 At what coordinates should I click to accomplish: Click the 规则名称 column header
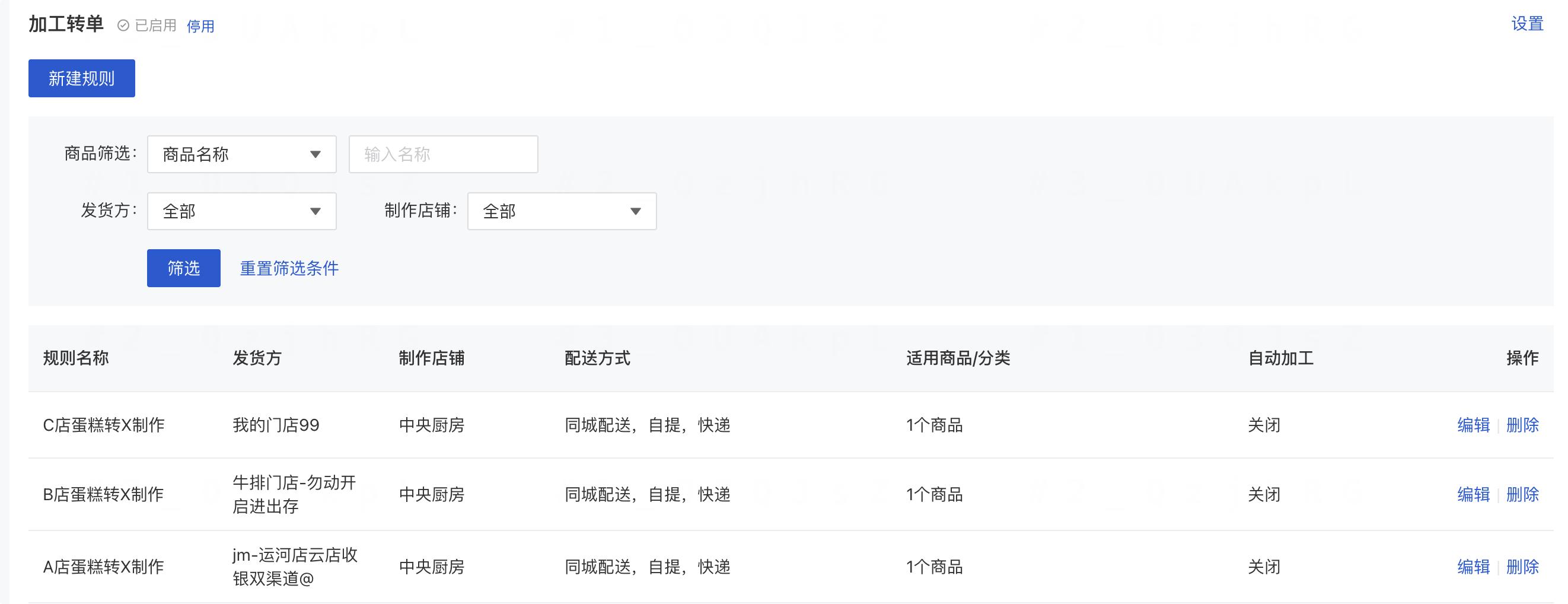(76, 358)
